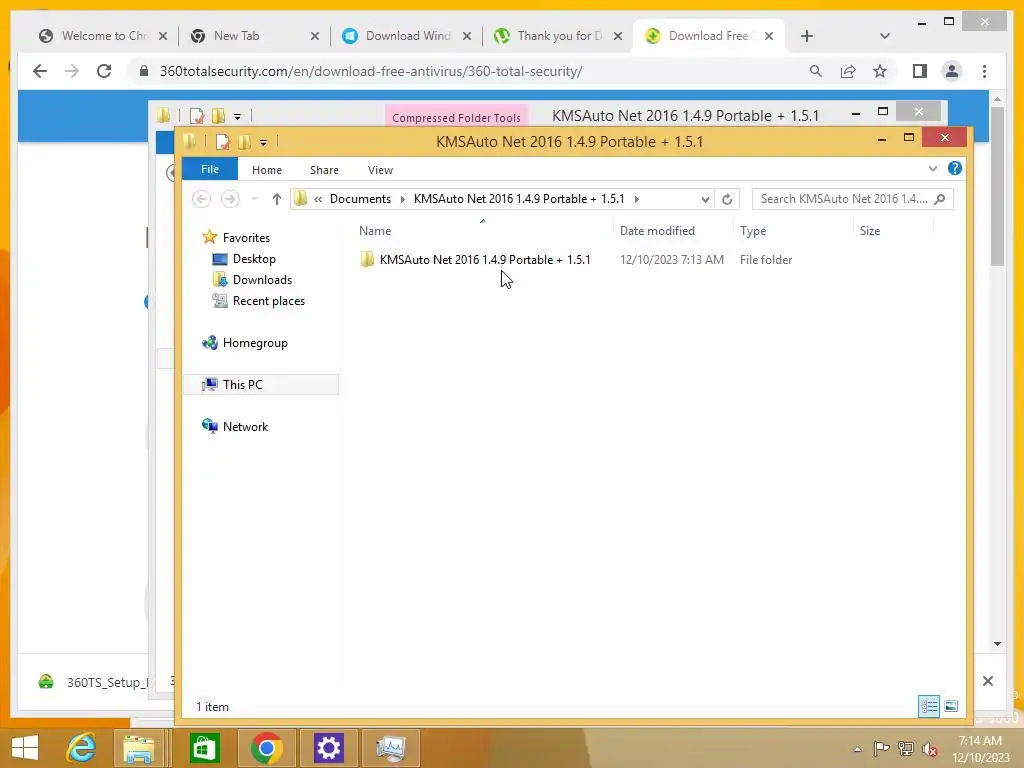Image resolution: width=1024 pixels, height=768 pixels.
Task: Open the File ribbon tab
Action: tap(210, 169)
